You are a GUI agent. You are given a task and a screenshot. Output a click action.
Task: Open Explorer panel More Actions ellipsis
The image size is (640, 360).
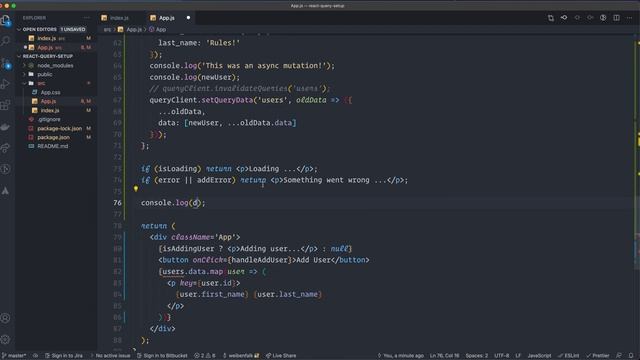87,18
